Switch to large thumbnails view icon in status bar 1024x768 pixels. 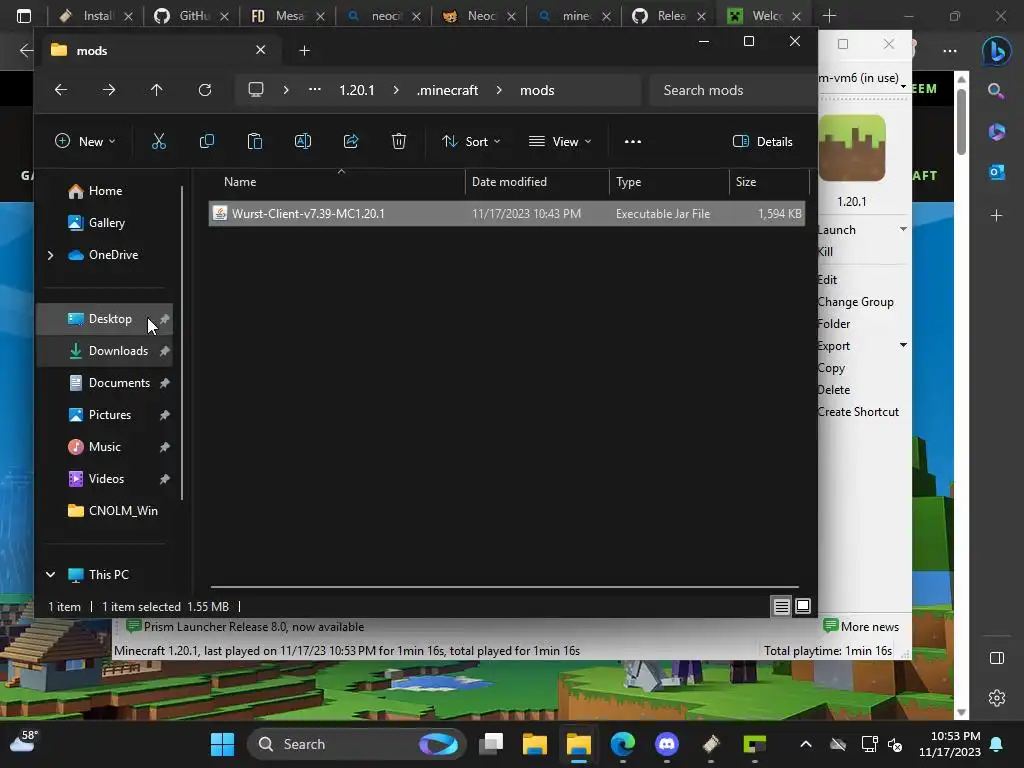point(803,606)
